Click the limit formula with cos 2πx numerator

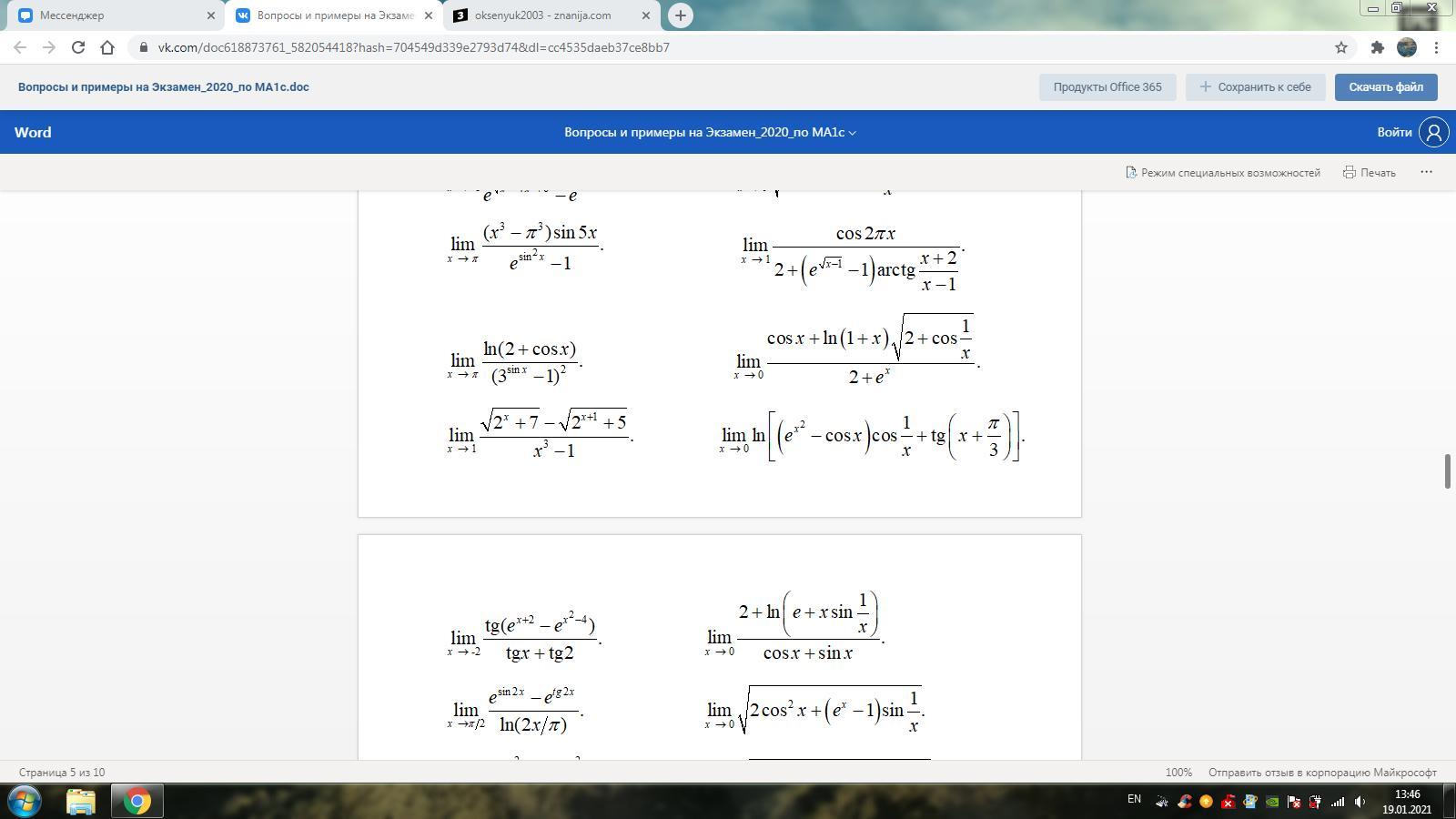pos(853,258)
